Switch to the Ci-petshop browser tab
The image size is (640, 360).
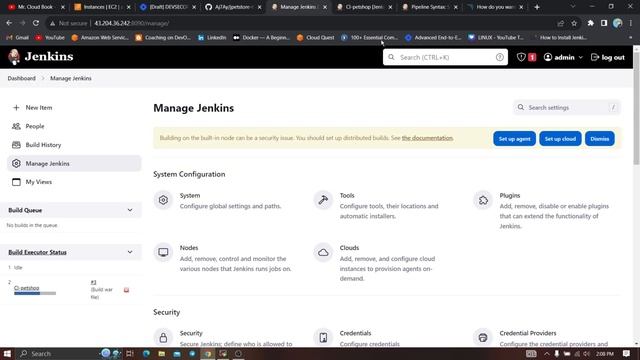click(363, 7)
